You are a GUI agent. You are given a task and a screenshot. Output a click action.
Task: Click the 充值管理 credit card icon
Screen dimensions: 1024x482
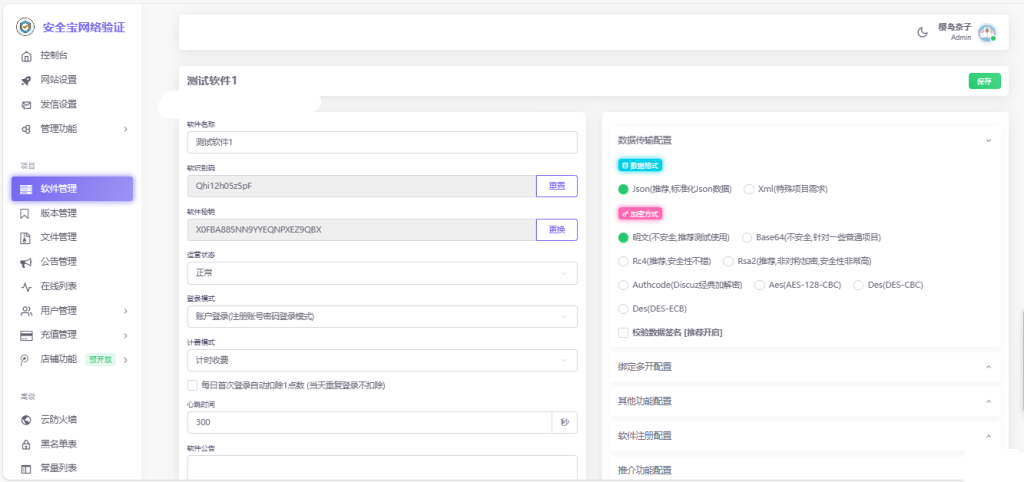click(26, 335)
